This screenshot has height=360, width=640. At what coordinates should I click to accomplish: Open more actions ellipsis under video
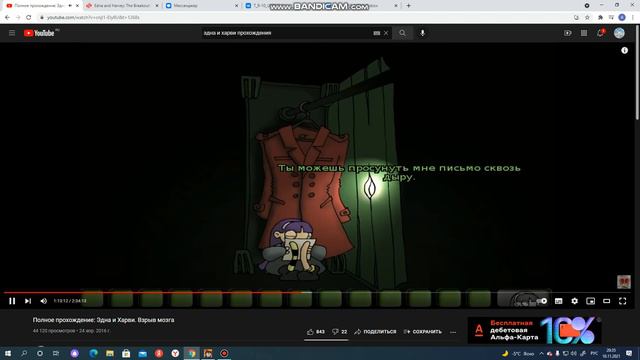click(453, 332)
